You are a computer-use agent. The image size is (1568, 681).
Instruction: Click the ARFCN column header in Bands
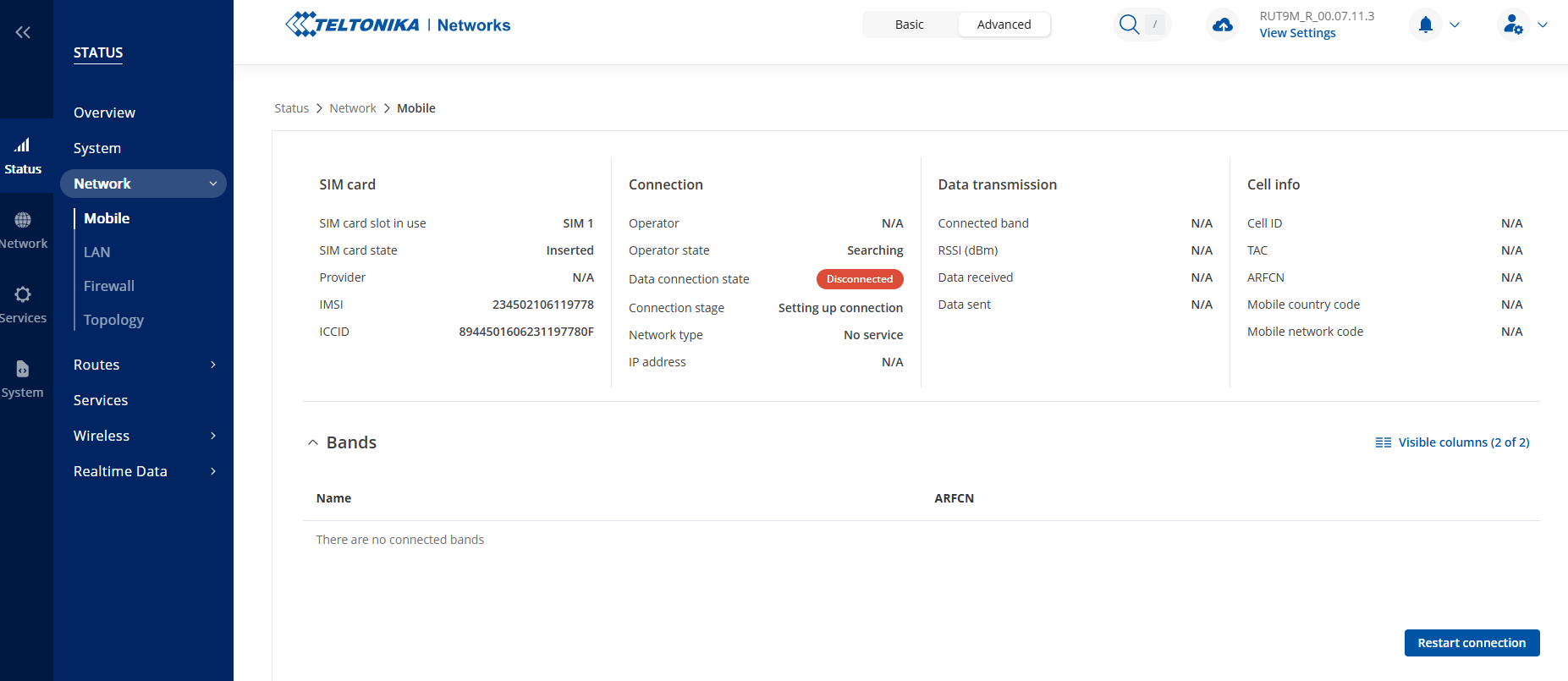[x=954, y=498]
